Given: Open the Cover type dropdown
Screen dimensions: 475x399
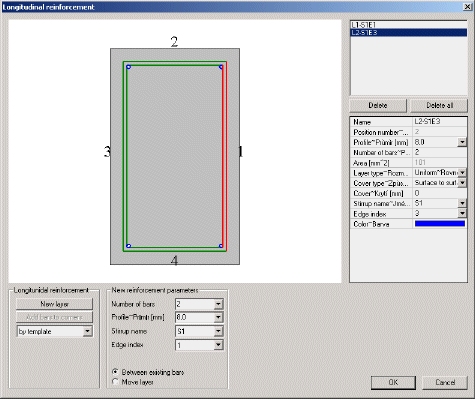Looking at the screenshot, I should [462, 183].
